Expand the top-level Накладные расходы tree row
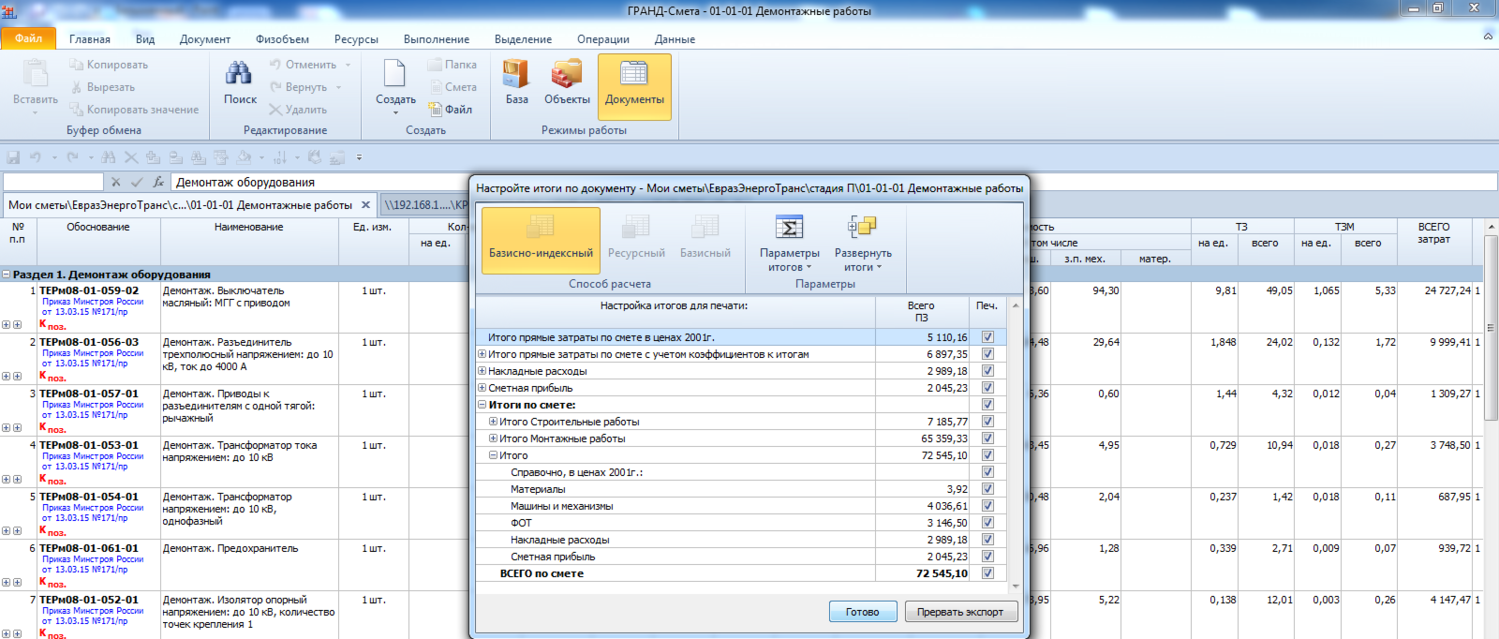 click(483, 371)
